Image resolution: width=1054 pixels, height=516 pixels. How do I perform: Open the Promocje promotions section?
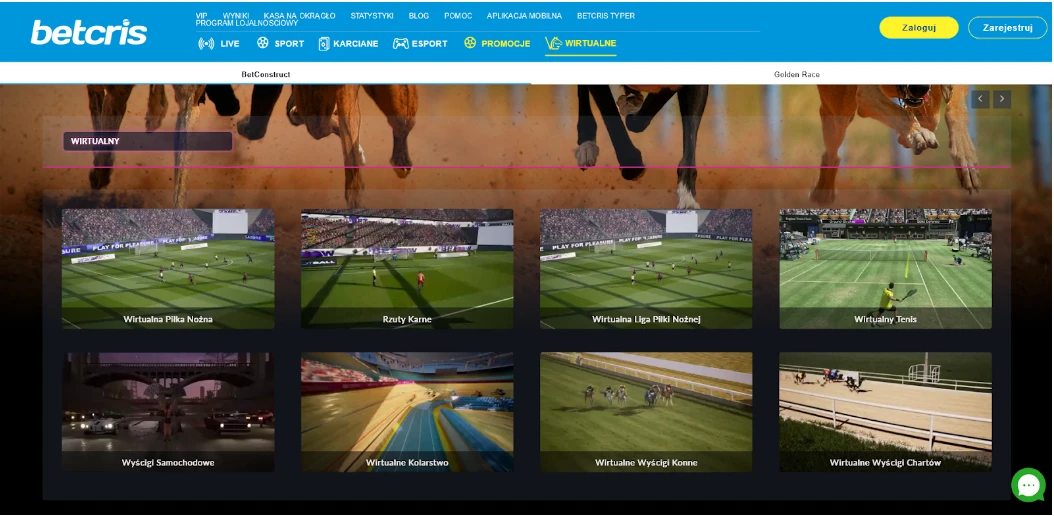497,44
